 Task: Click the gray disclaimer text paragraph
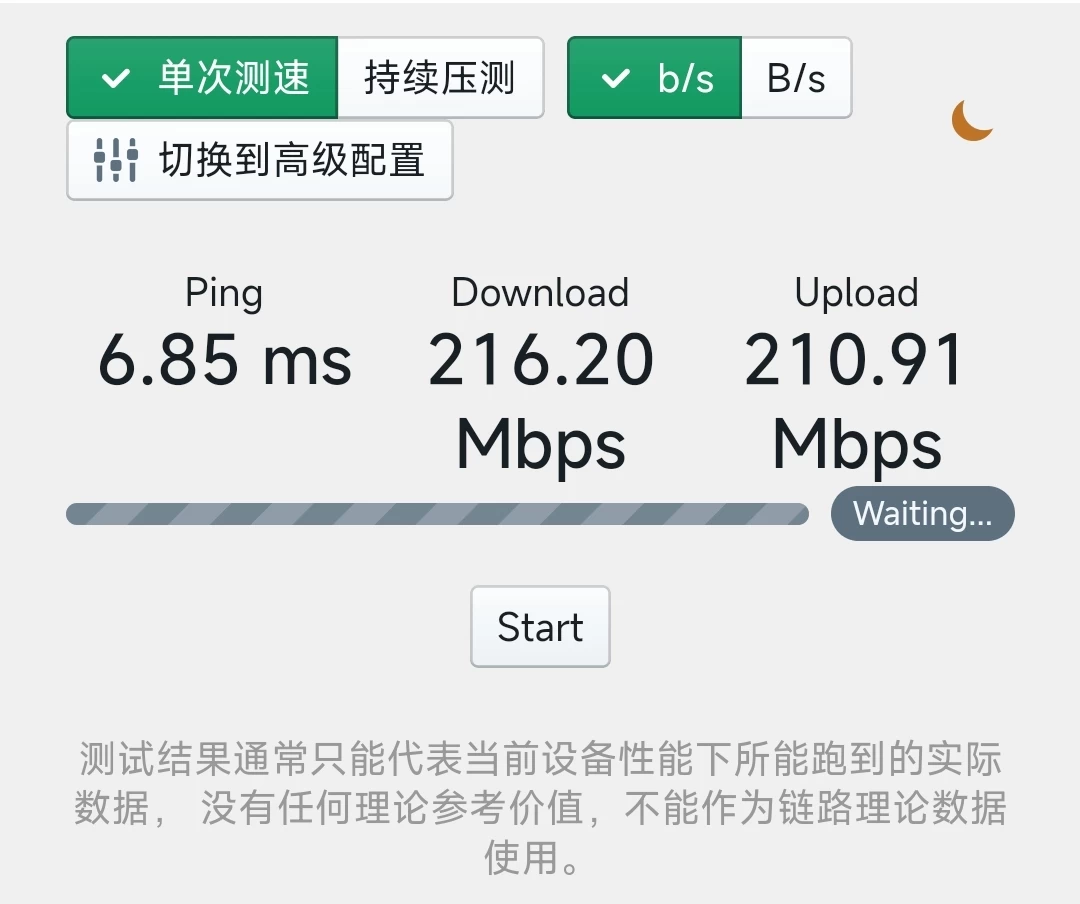[x=540, y=808]
